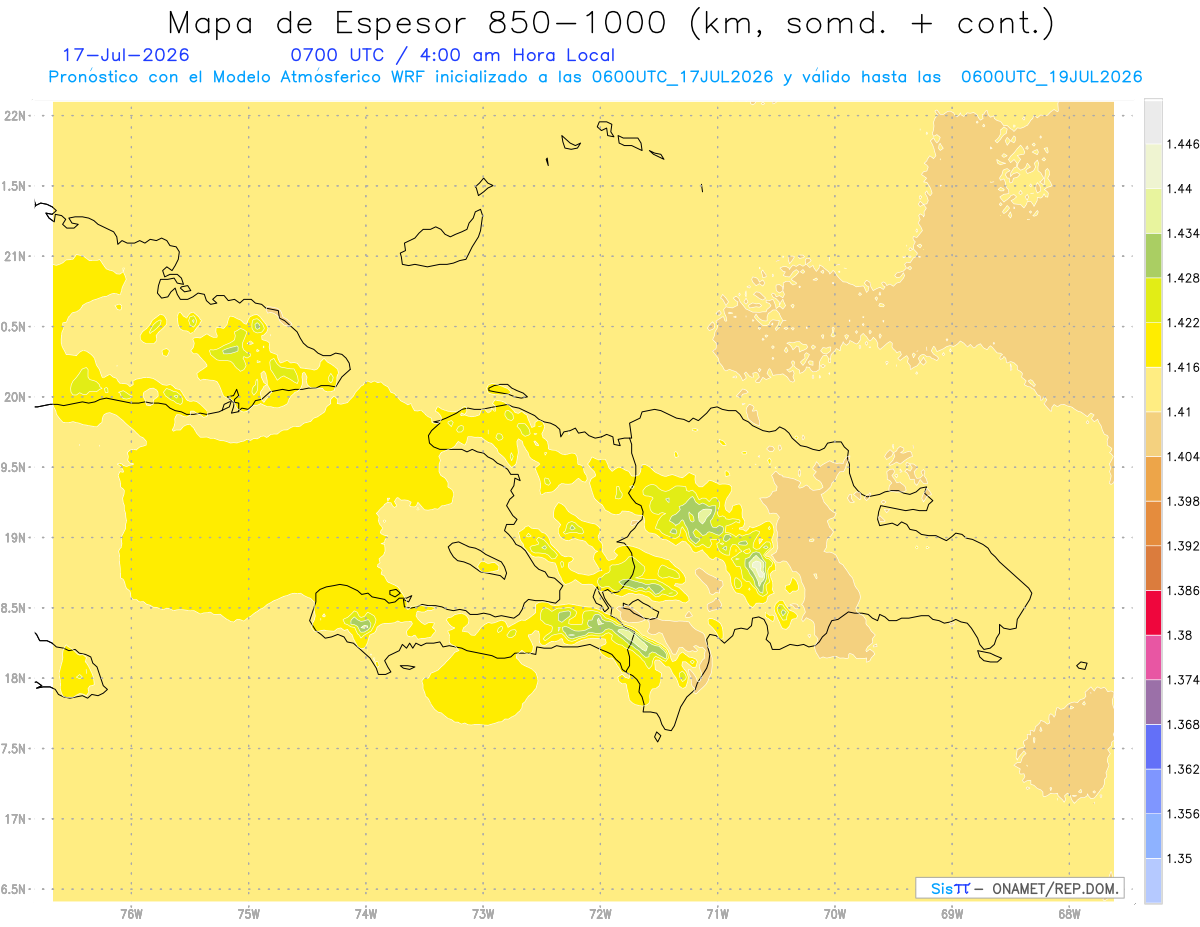Screen dimensions: 1200x927
Task: Click the "8.5N" latitude label
Action: click(13, 608)
